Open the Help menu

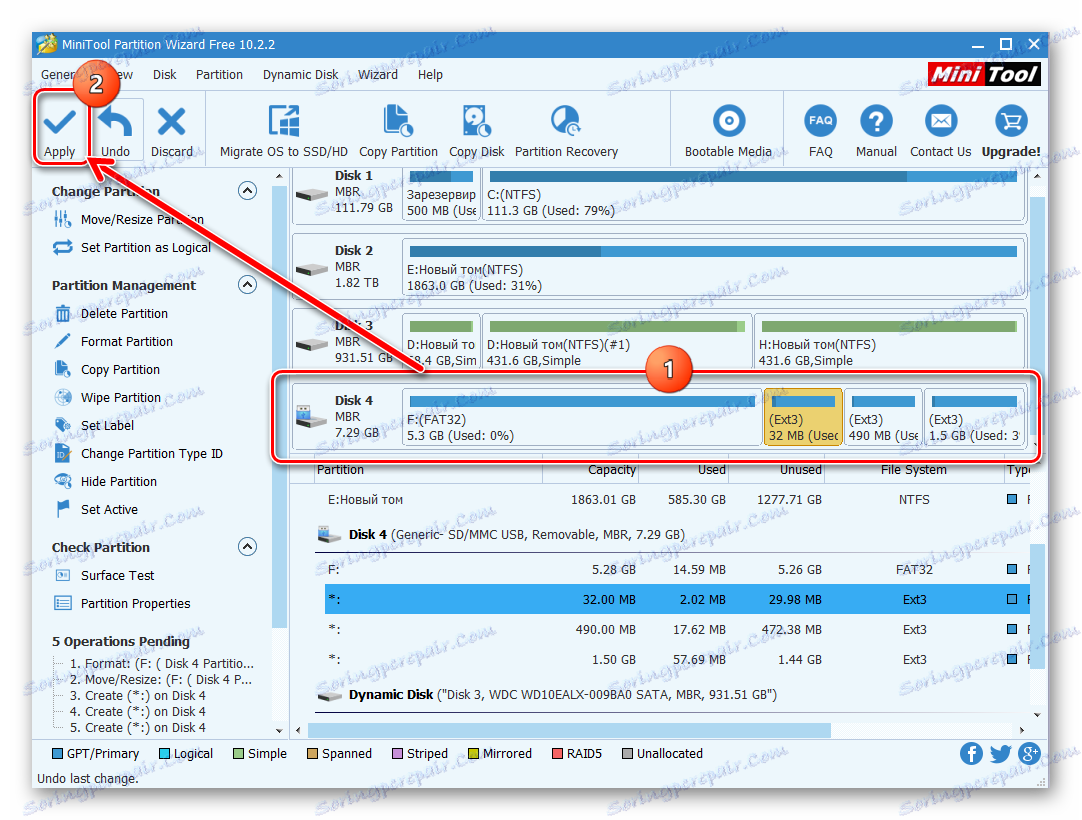click(x=430, y=75)
